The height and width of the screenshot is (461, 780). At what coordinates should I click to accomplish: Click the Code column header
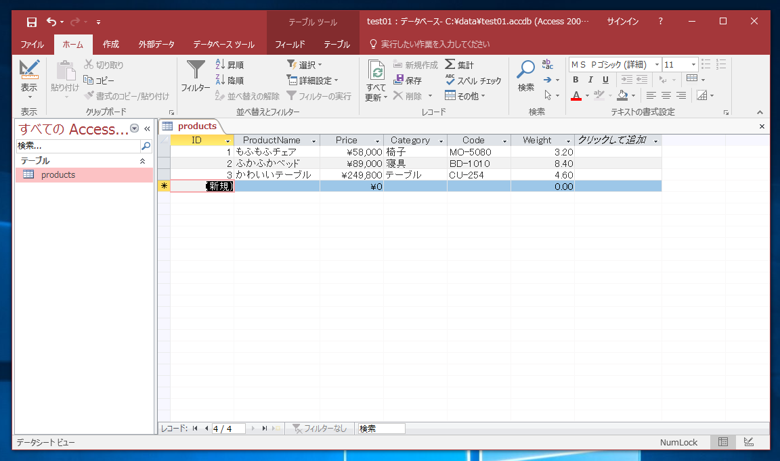pos(479,141)
